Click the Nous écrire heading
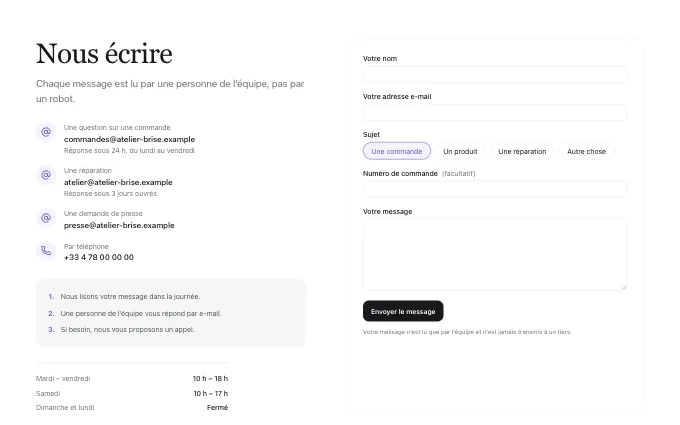Screen dimensions: 680x425 click(104, 54)
